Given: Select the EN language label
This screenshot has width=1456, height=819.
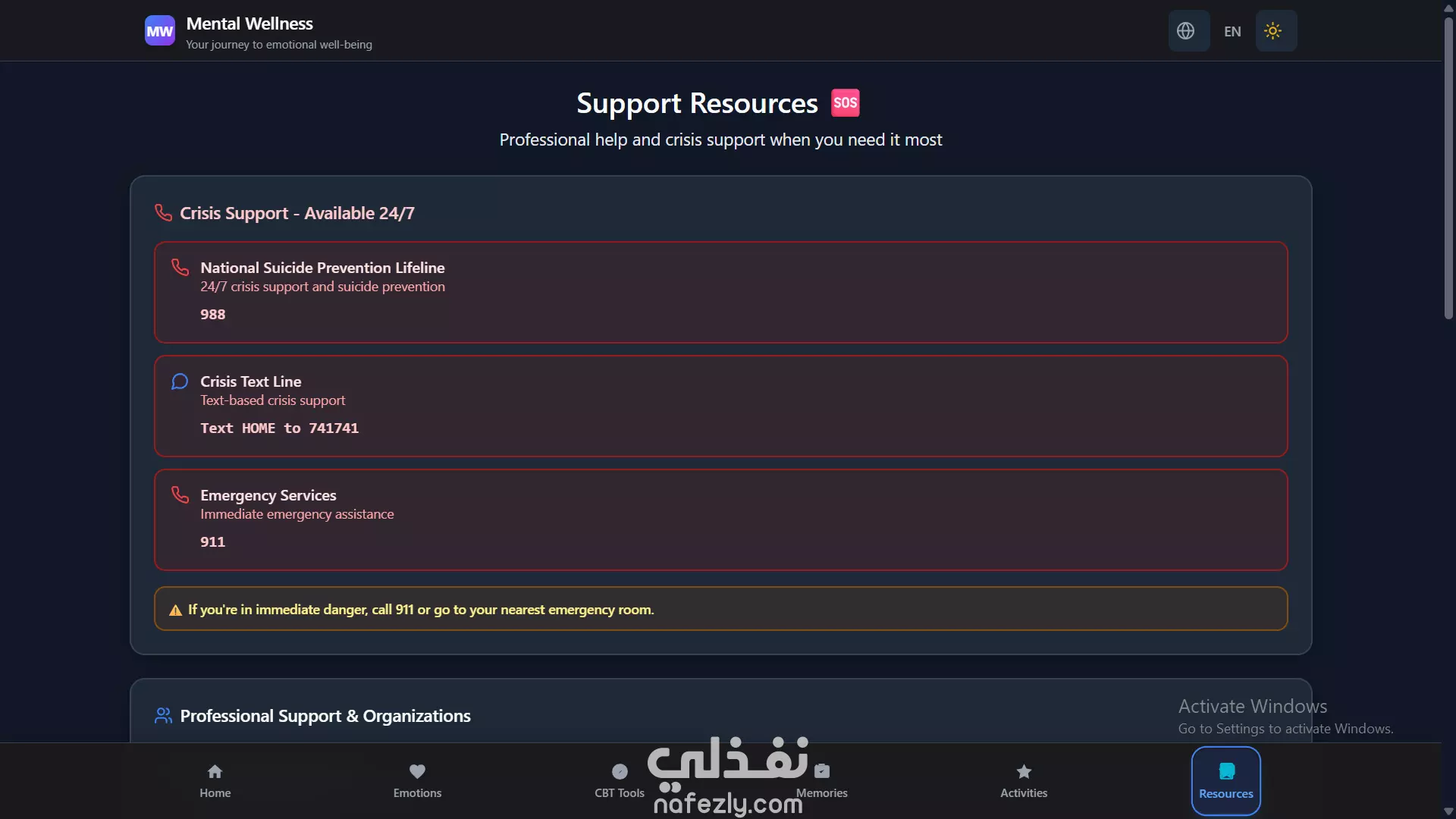Looking at the screenshot, I should 1232,32.
